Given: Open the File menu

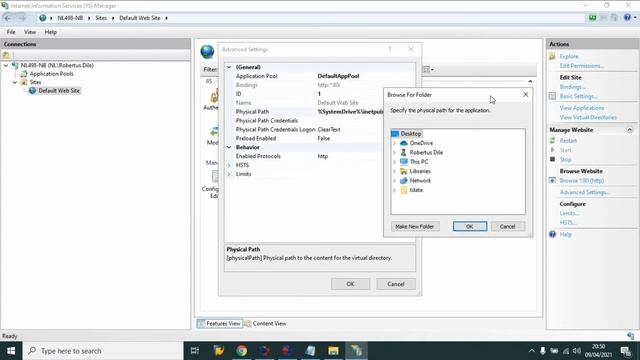Looking at the screenshot, I should click(x=11, y=32).
